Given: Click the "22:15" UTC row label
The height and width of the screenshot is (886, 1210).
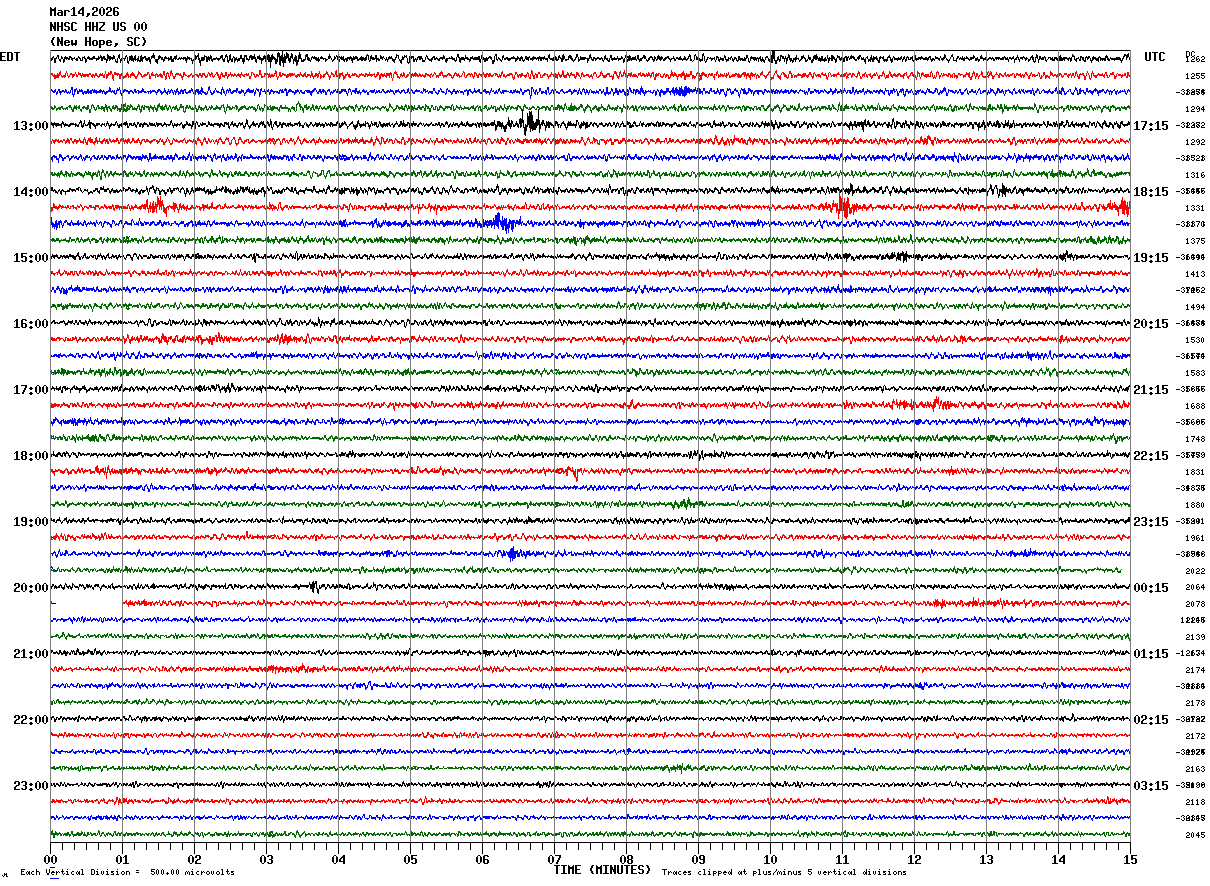Looking at the screenshot, I should (x=1151, y=456).
